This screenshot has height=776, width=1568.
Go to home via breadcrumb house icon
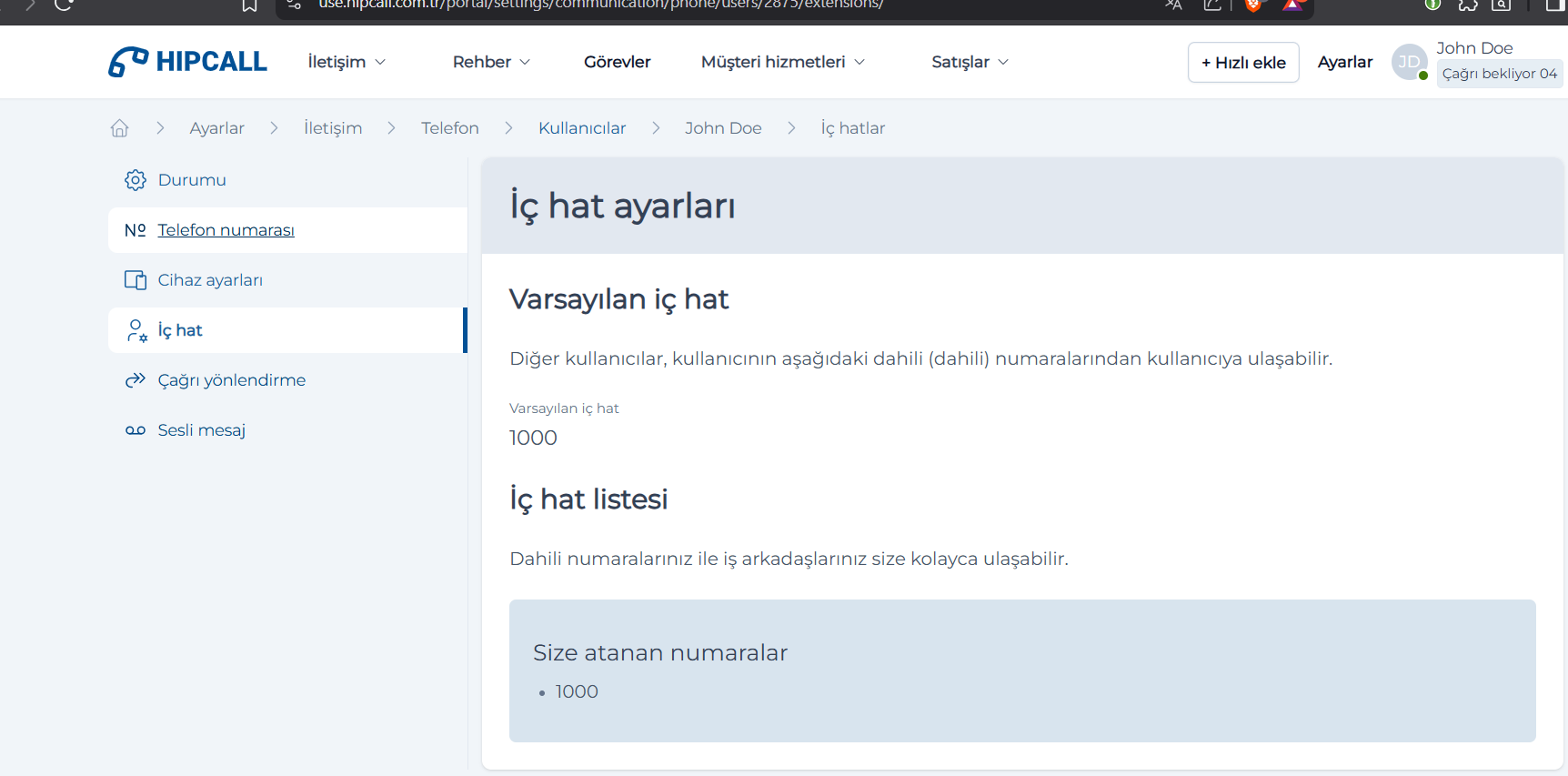(119, 128)
